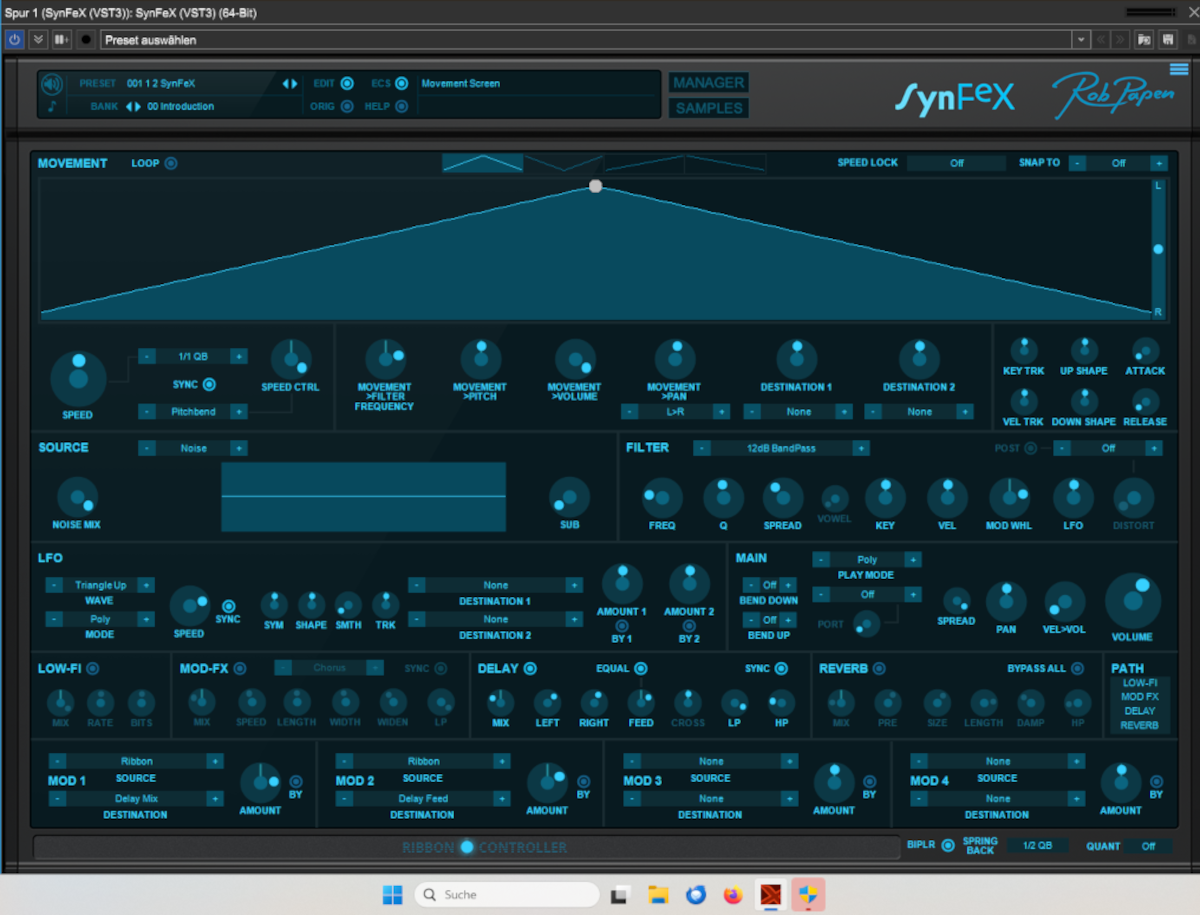Click the QUANT 'Off' field

[x=1148, y=846]
